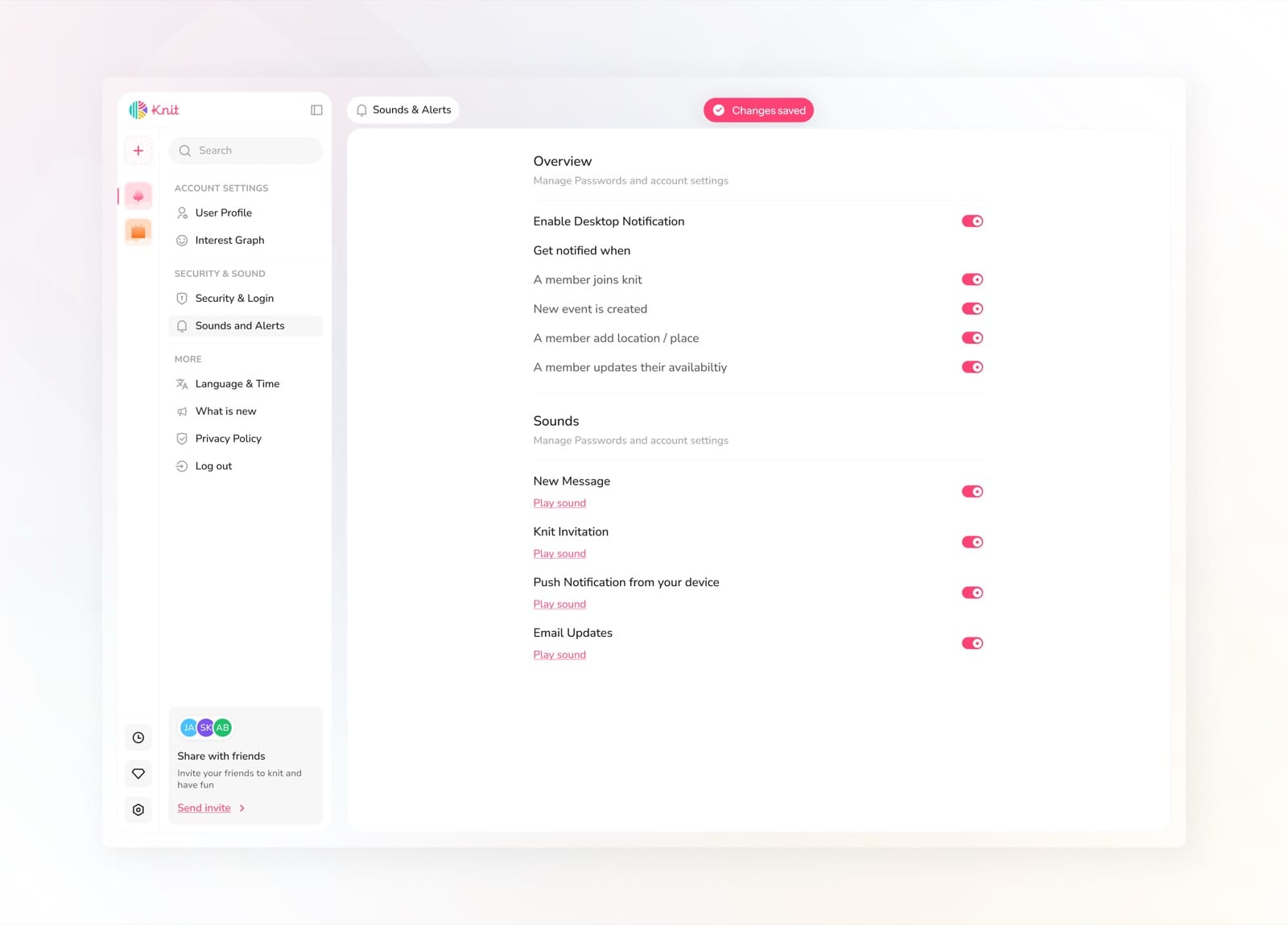The width and height of the screenshot is (1288, 925).
Task: Select Sounds and Alerts menu item
Action: pos(246,326)
